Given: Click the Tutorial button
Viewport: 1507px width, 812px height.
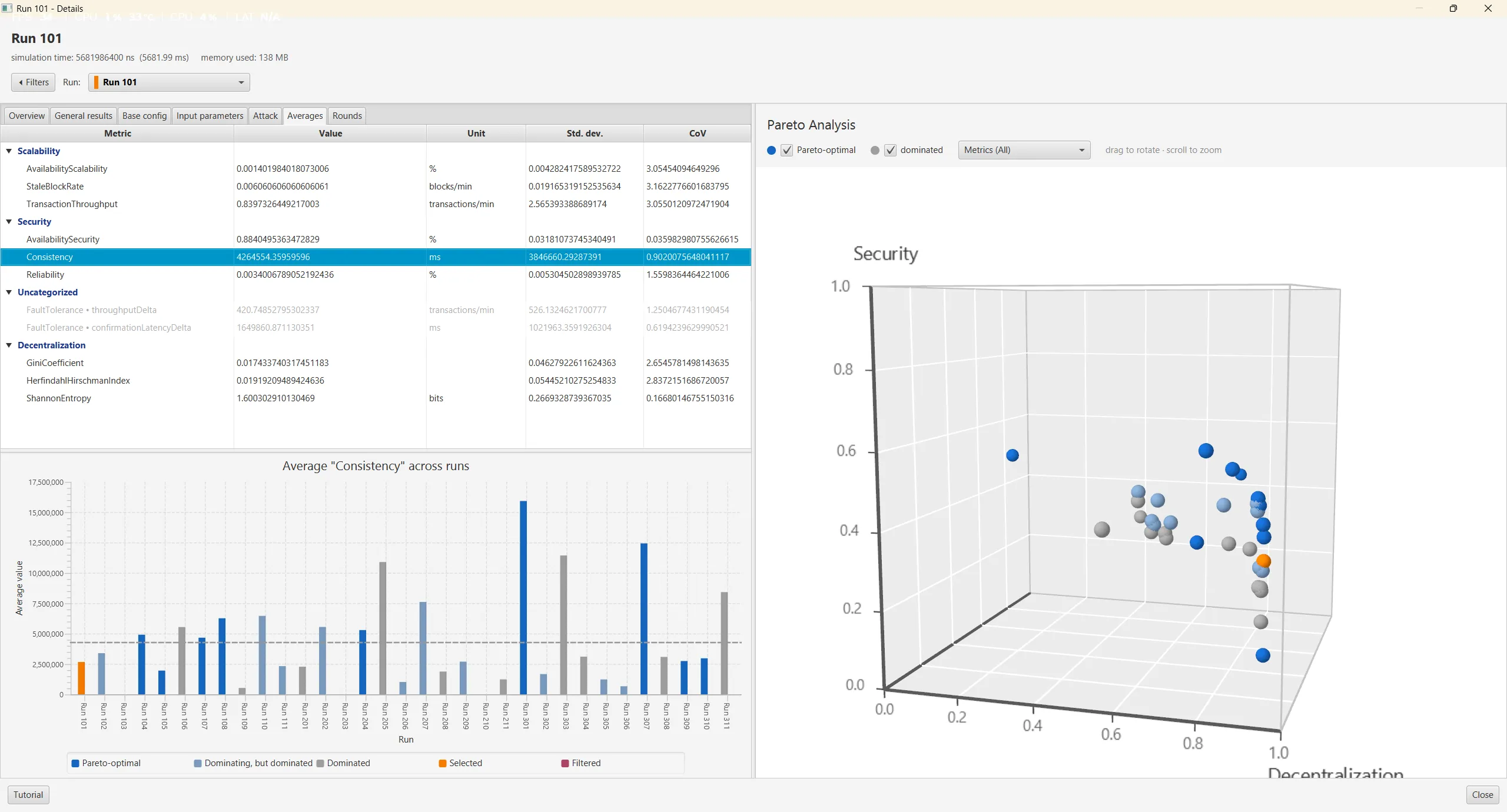Looking at the screenshot, I should tap(28, 795).
